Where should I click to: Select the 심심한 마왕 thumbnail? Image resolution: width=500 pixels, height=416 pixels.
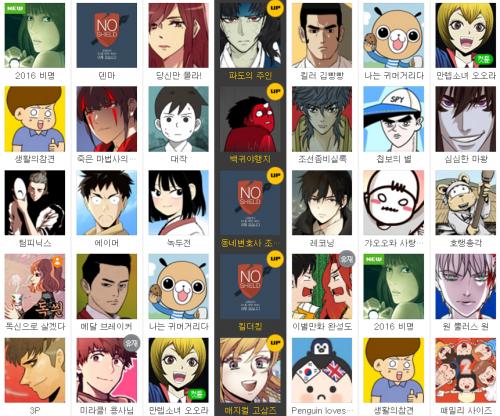465,119
